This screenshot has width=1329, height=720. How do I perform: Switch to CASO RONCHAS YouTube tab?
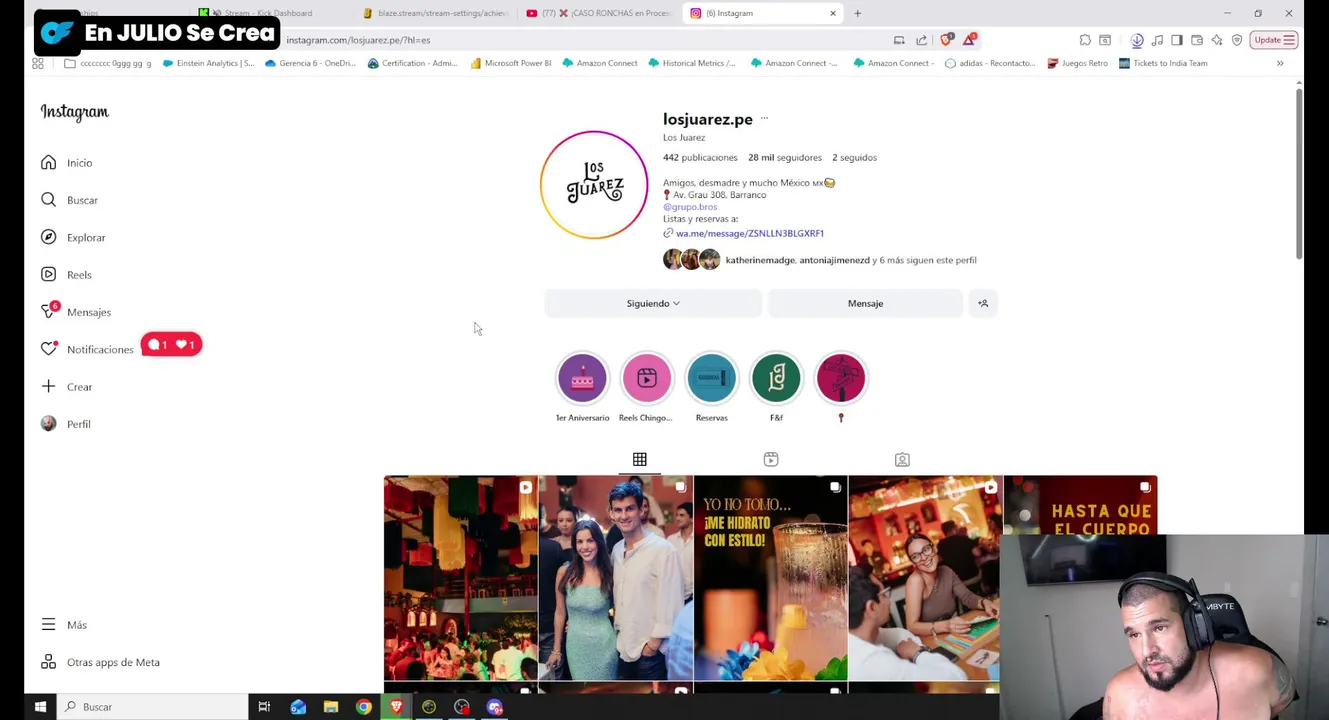[600, 13]
